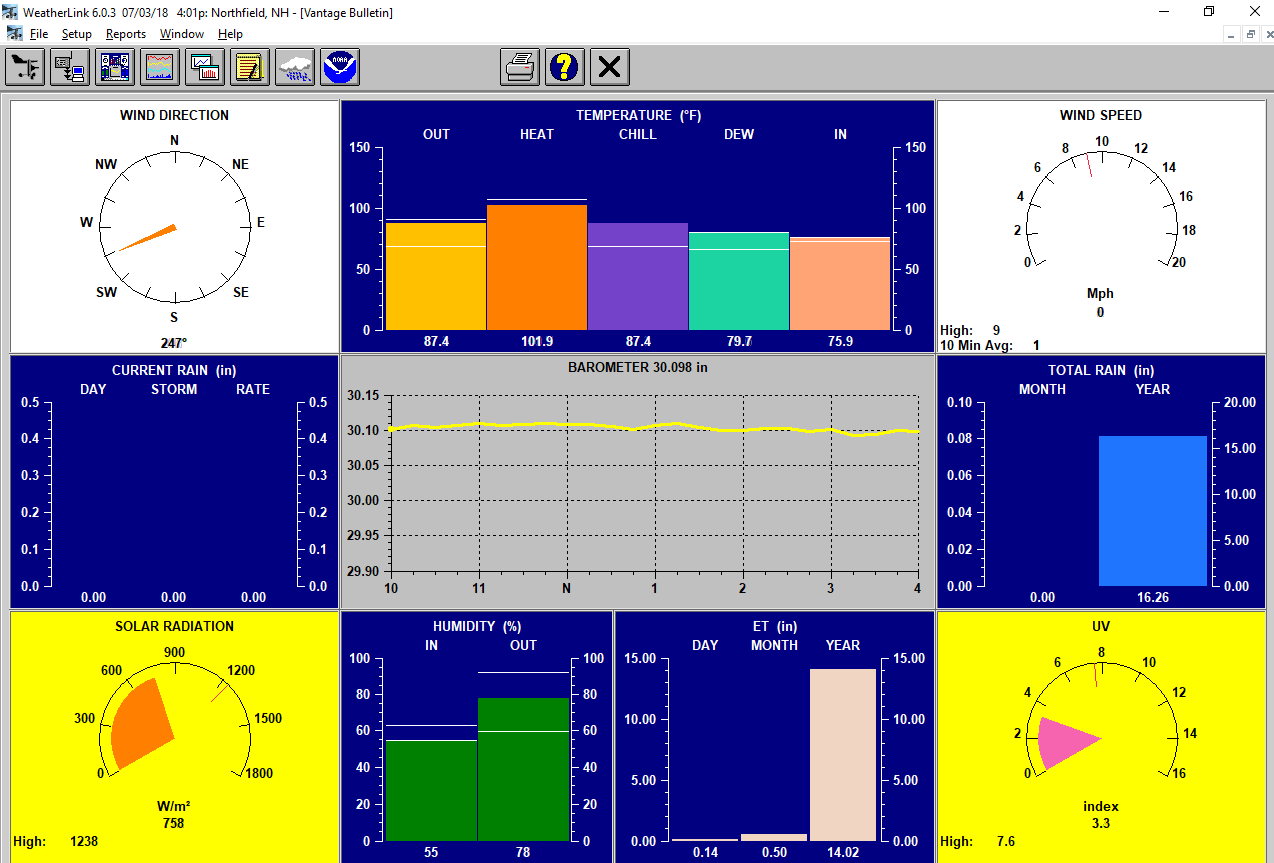1274x863 pixels.
Task: Click the STORM rain column label
Action: (x=174, y=389)
